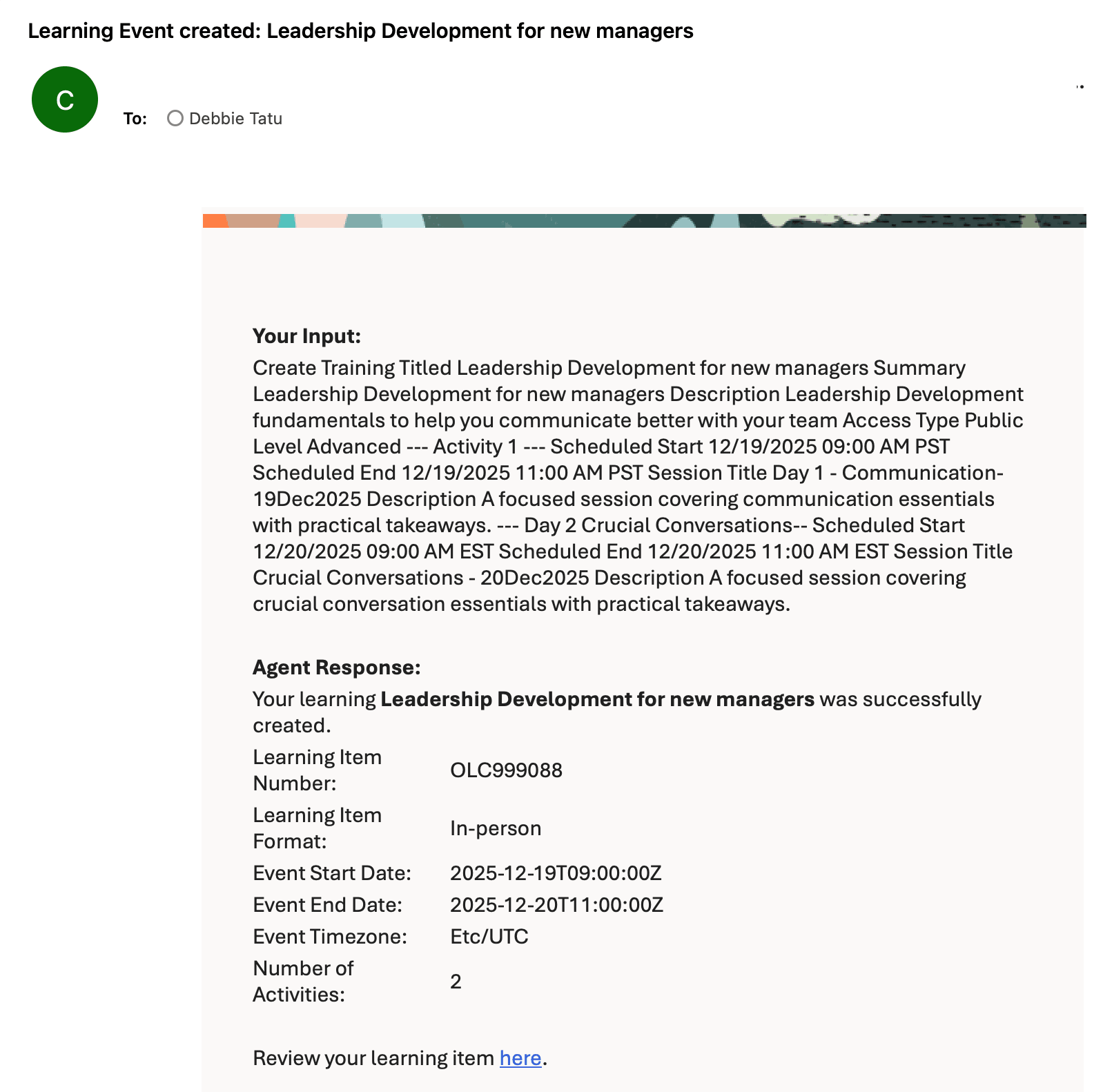The image size is (1103, 1092).
Task: Open the here hyperlink to review learning item
Action: coord(520,1057)
